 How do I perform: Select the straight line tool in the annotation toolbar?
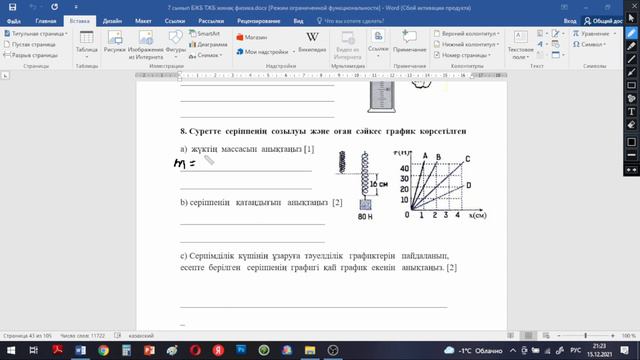point(631,59)
